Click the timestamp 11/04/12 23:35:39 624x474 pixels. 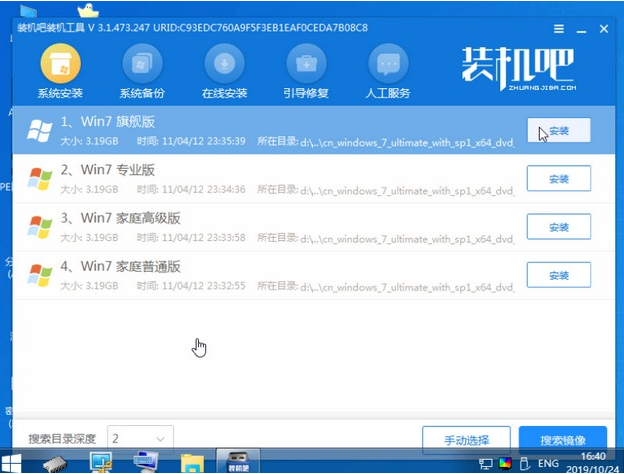tap(203, 141)
